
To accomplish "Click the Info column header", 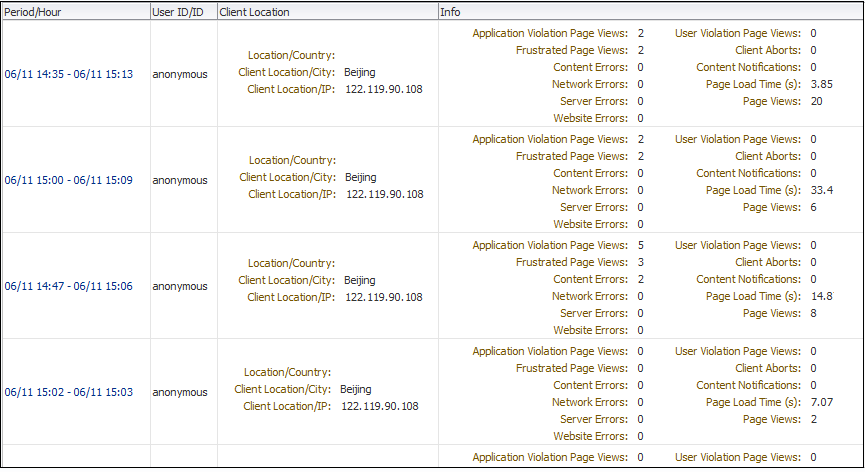I will point(650,12).
